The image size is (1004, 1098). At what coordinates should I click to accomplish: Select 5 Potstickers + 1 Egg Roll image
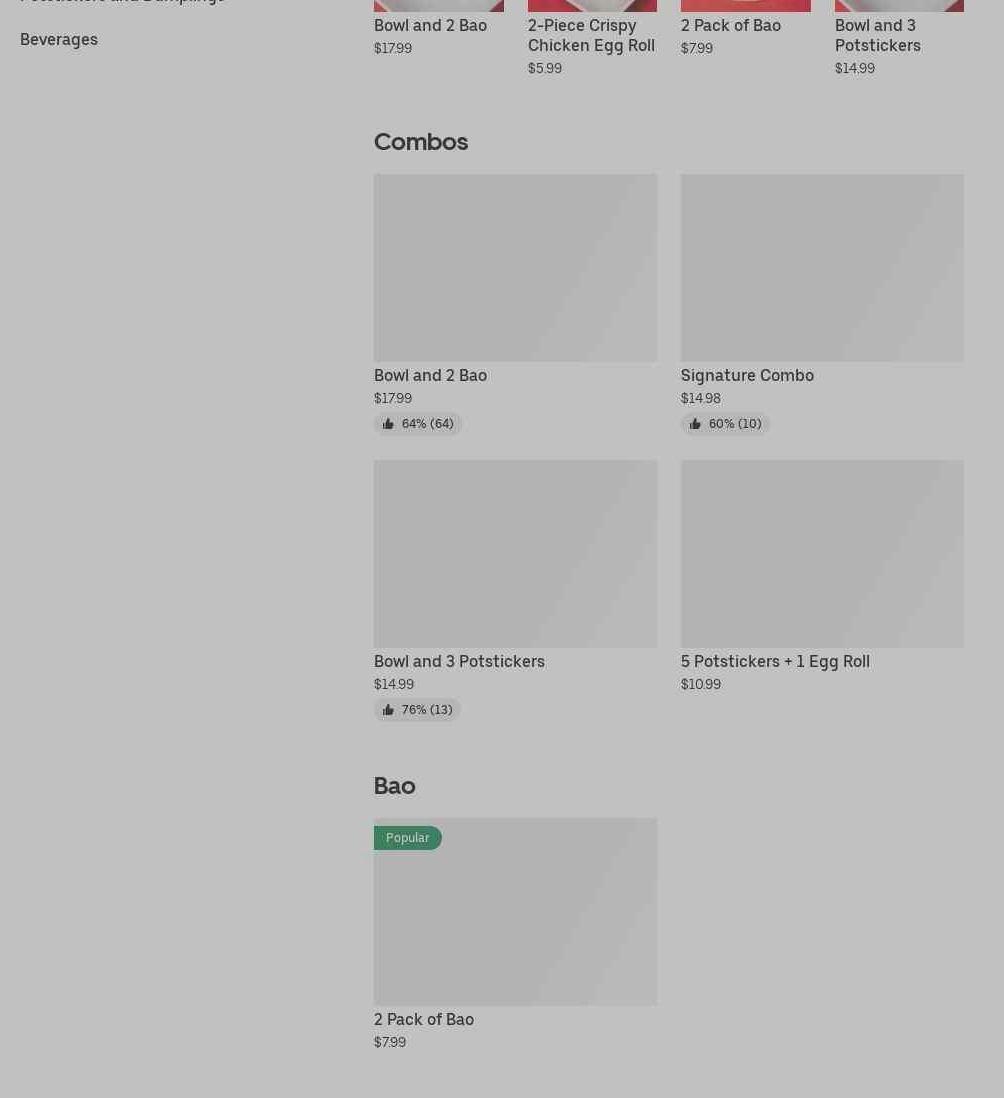822,553
